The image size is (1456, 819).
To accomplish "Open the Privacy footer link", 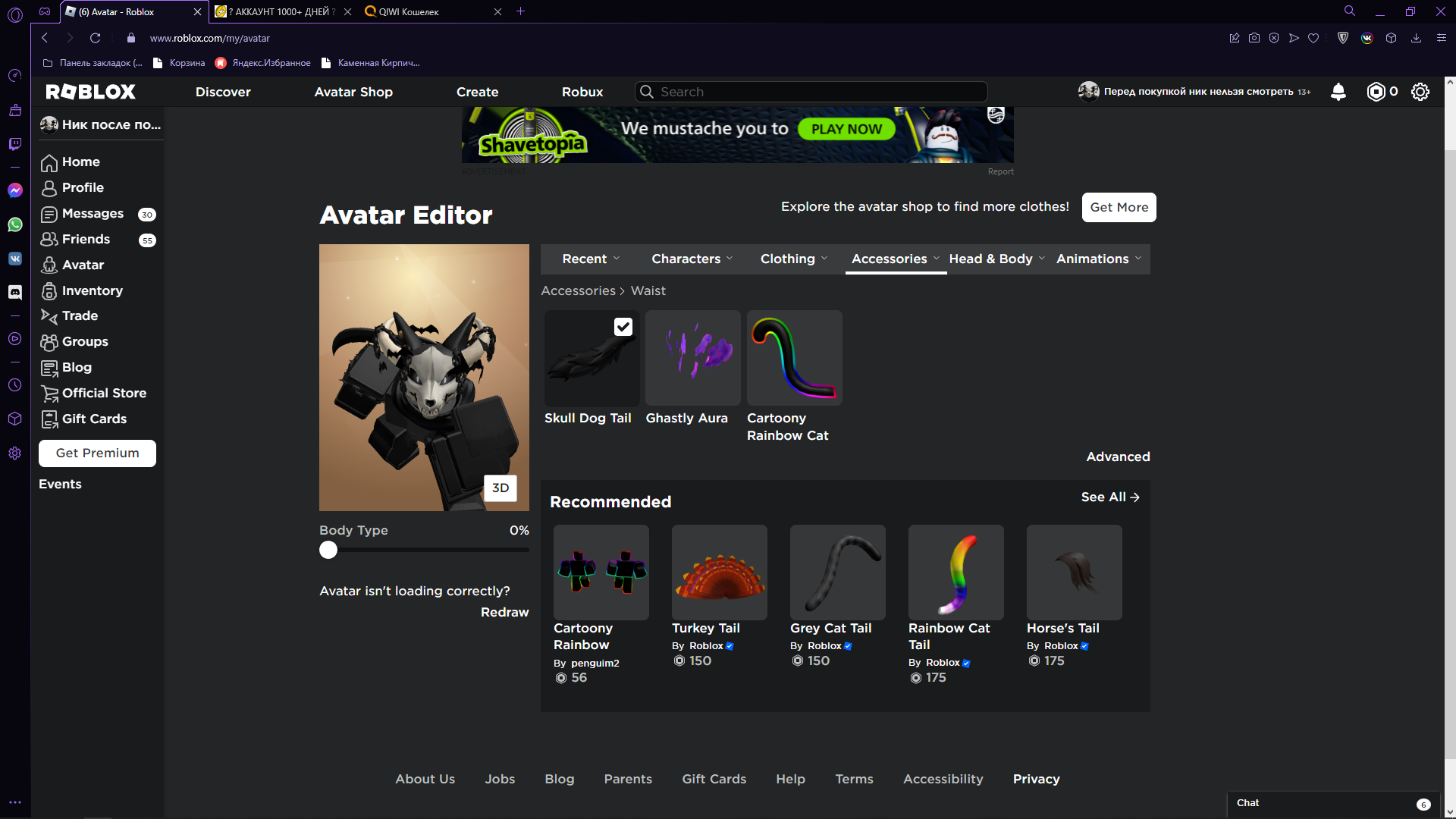I will 1036,780.
